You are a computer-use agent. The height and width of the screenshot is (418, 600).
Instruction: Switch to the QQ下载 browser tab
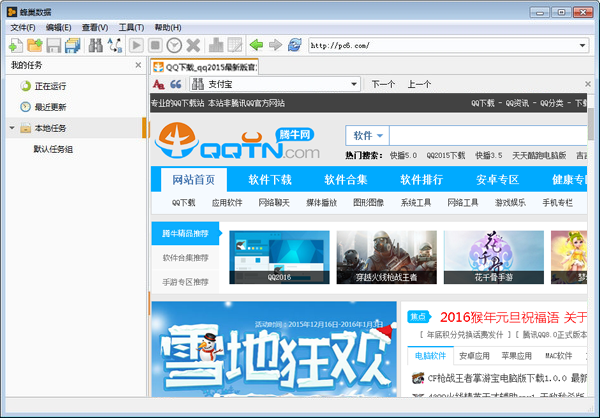pos(205,67)
